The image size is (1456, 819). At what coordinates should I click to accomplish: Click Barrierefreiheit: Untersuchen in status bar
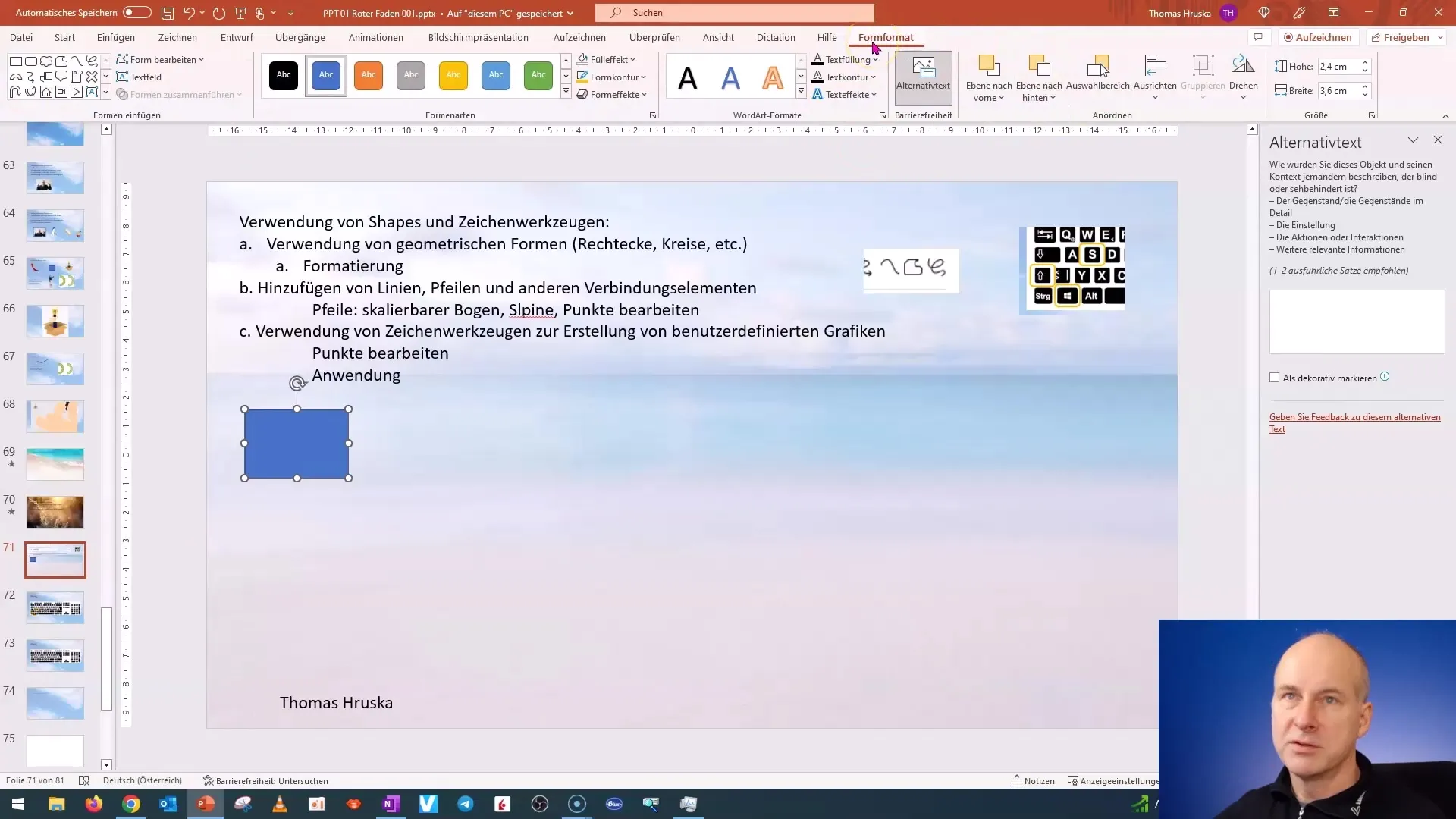265,780
